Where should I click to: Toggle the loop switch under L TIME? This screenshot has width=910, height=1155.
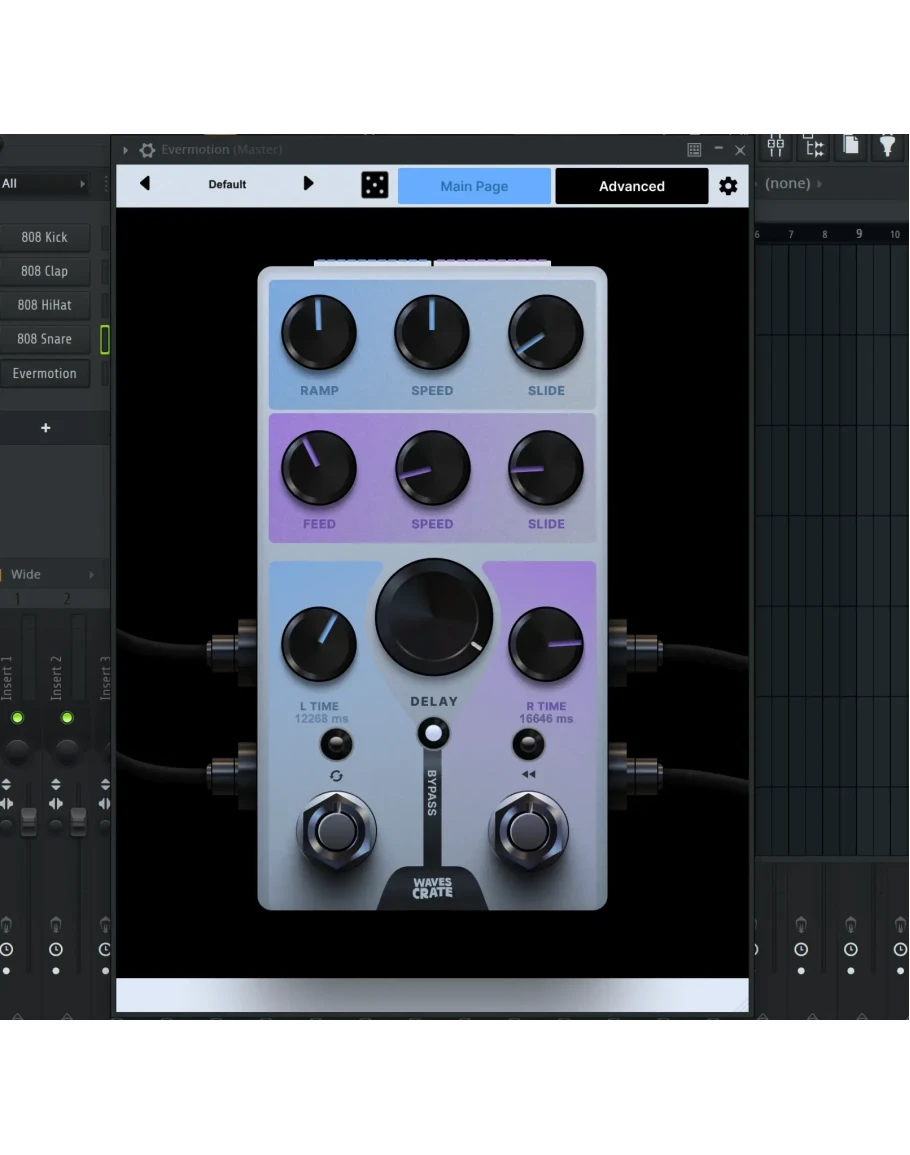tap(336, 744)
